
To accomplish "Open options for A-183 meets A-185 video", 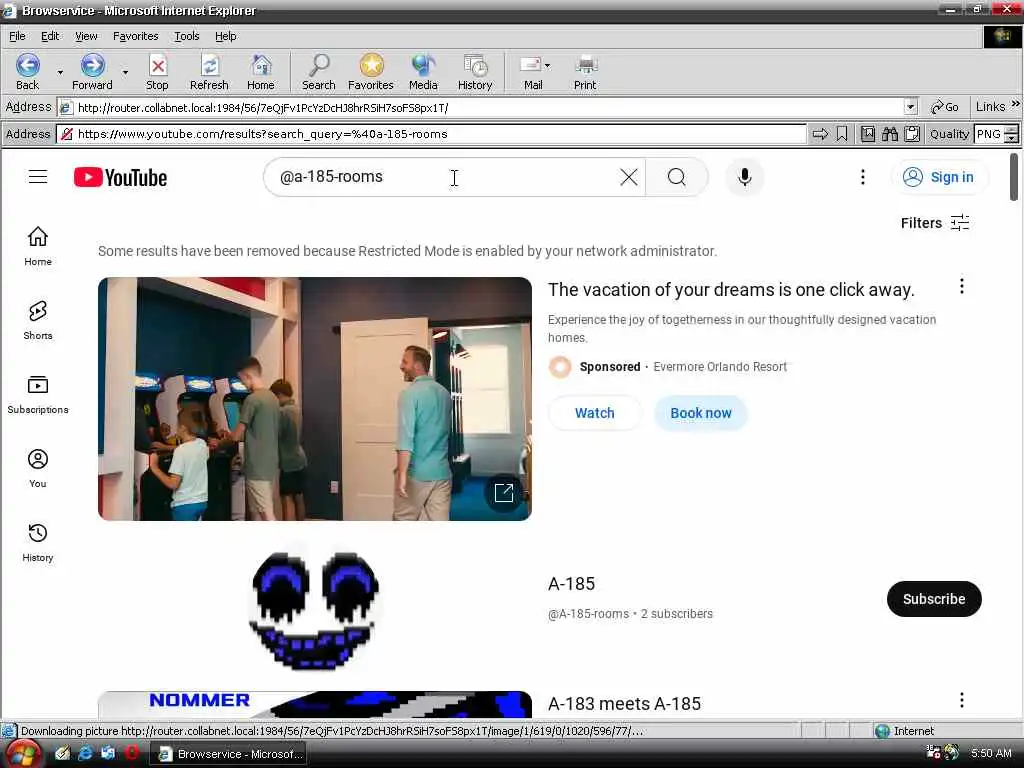I will point(961,701).
